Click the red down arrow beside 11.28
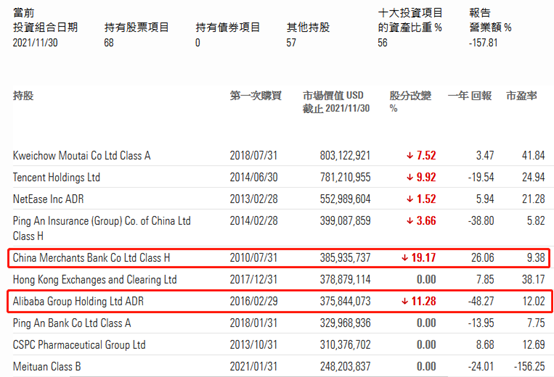 click(x=405, y=301)
